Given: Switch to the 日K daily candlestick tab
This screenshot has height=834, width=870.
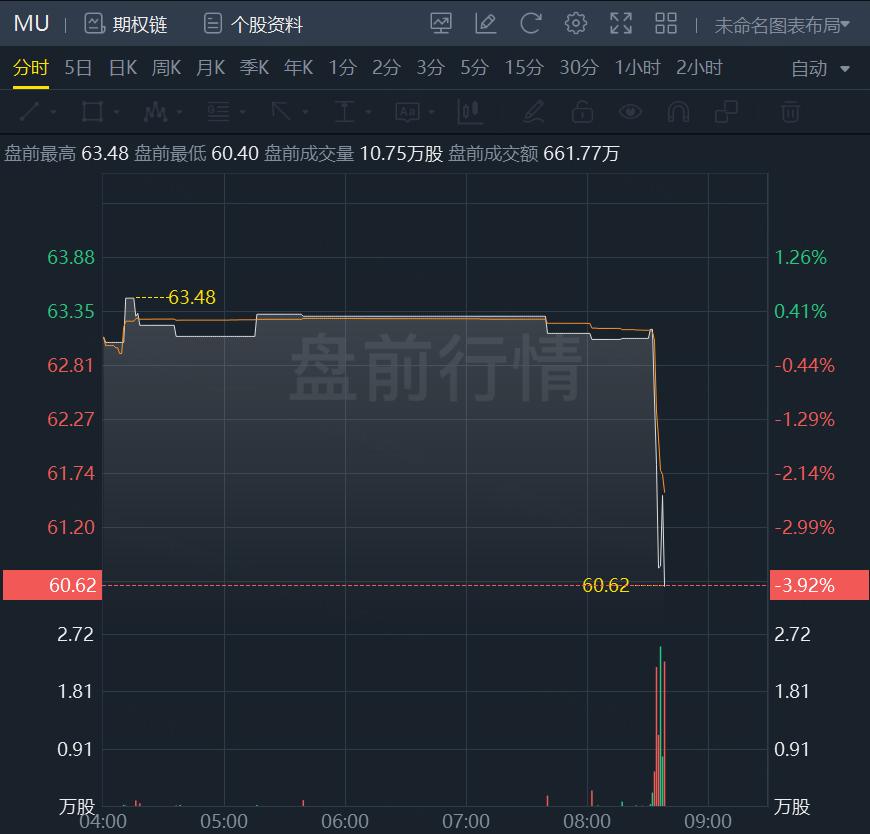Looking at the screenshot, I should point(123,68).
